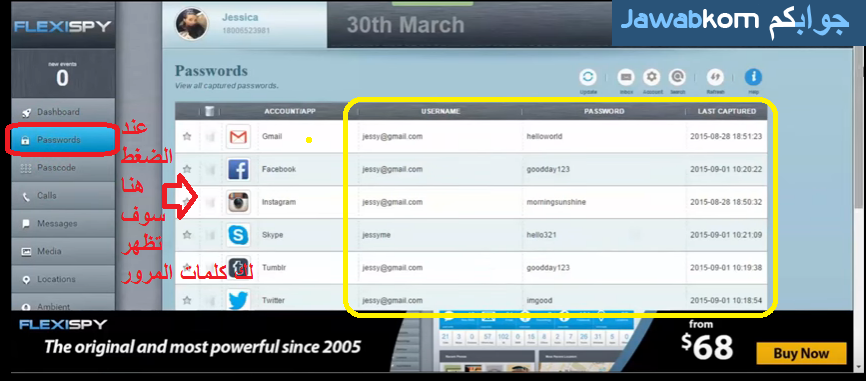Image resolution: width=866 pixels, height=381 pixels.
Task: Click the Gmail app icon
Action: tap(238, 136)
